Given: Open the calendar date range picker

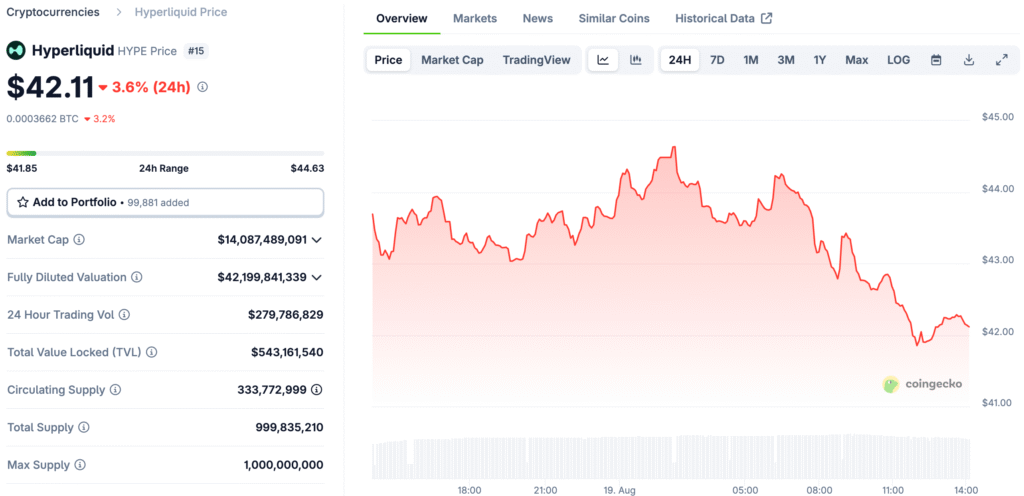Looking at the screenshot, I should 936,60.
